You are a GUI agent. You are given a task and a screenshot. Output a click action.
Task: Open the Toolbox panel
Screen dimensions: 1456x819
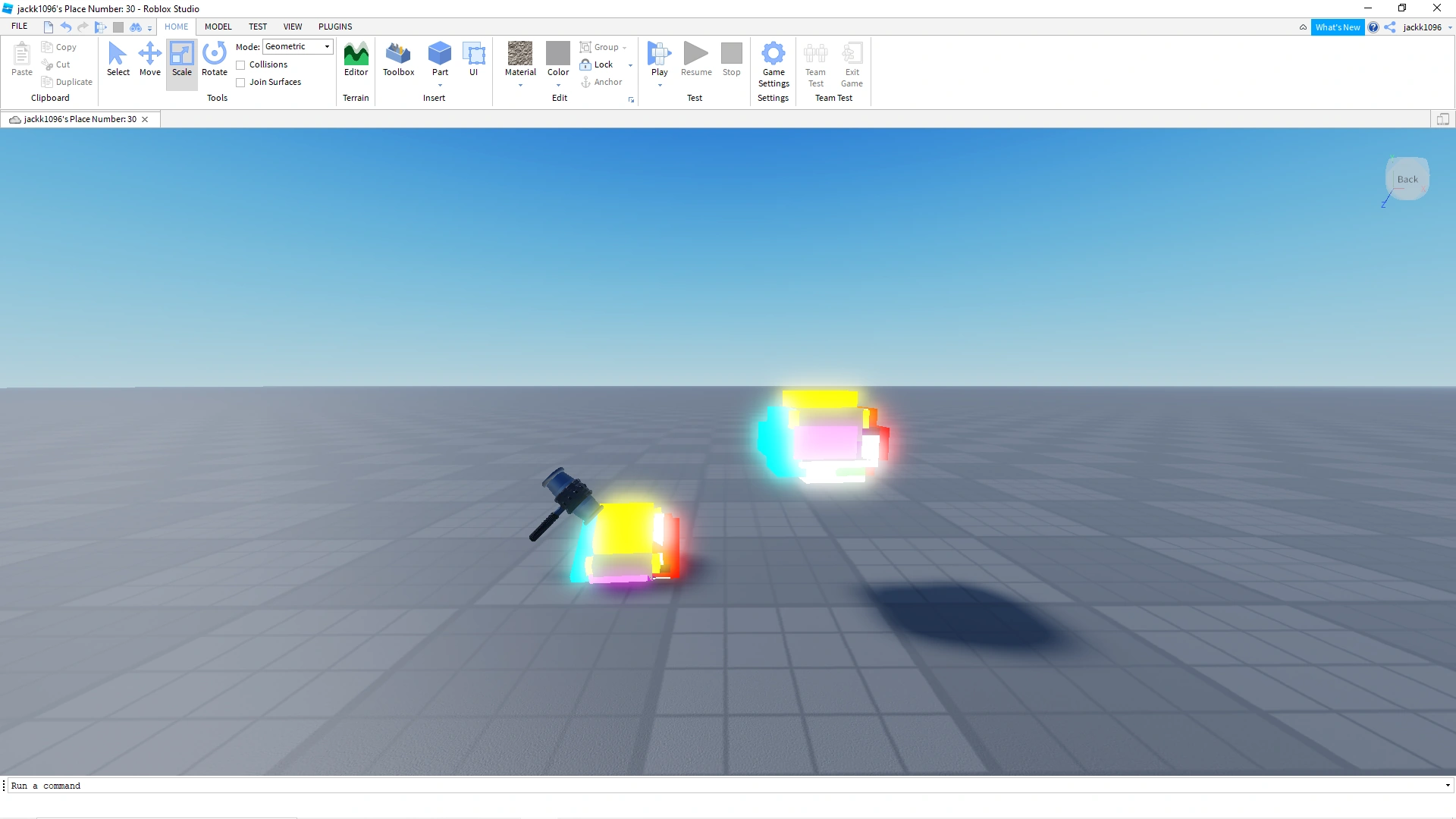[x=398, y=59]
